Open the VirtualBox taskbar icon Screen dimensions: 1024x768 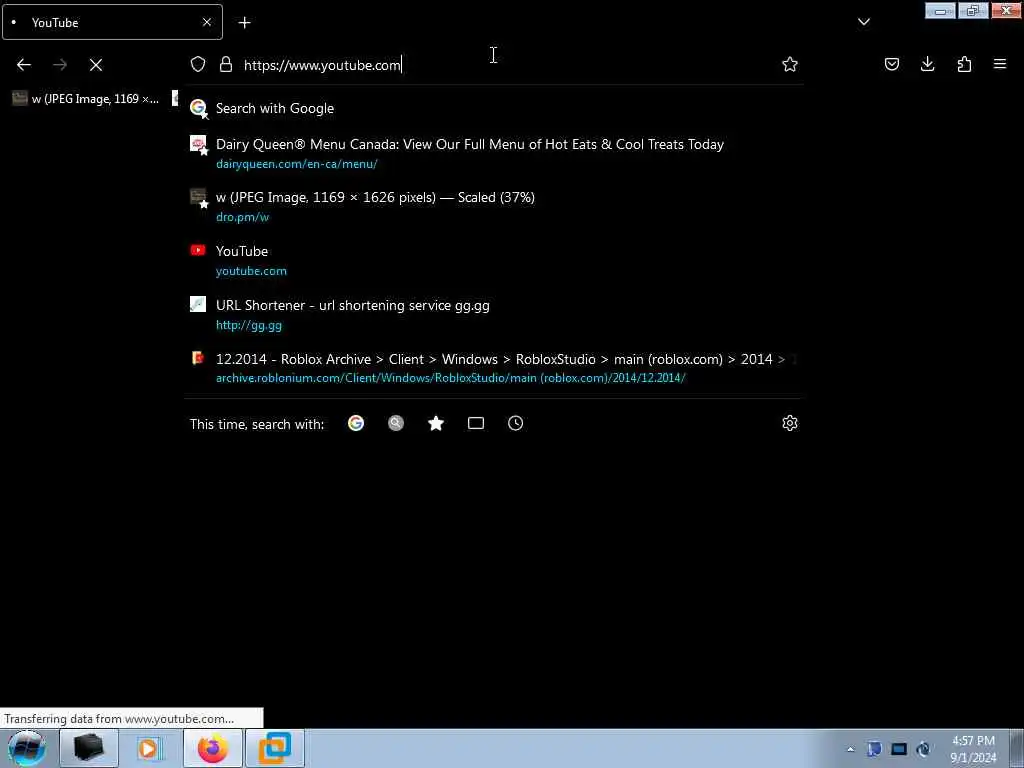275,748
